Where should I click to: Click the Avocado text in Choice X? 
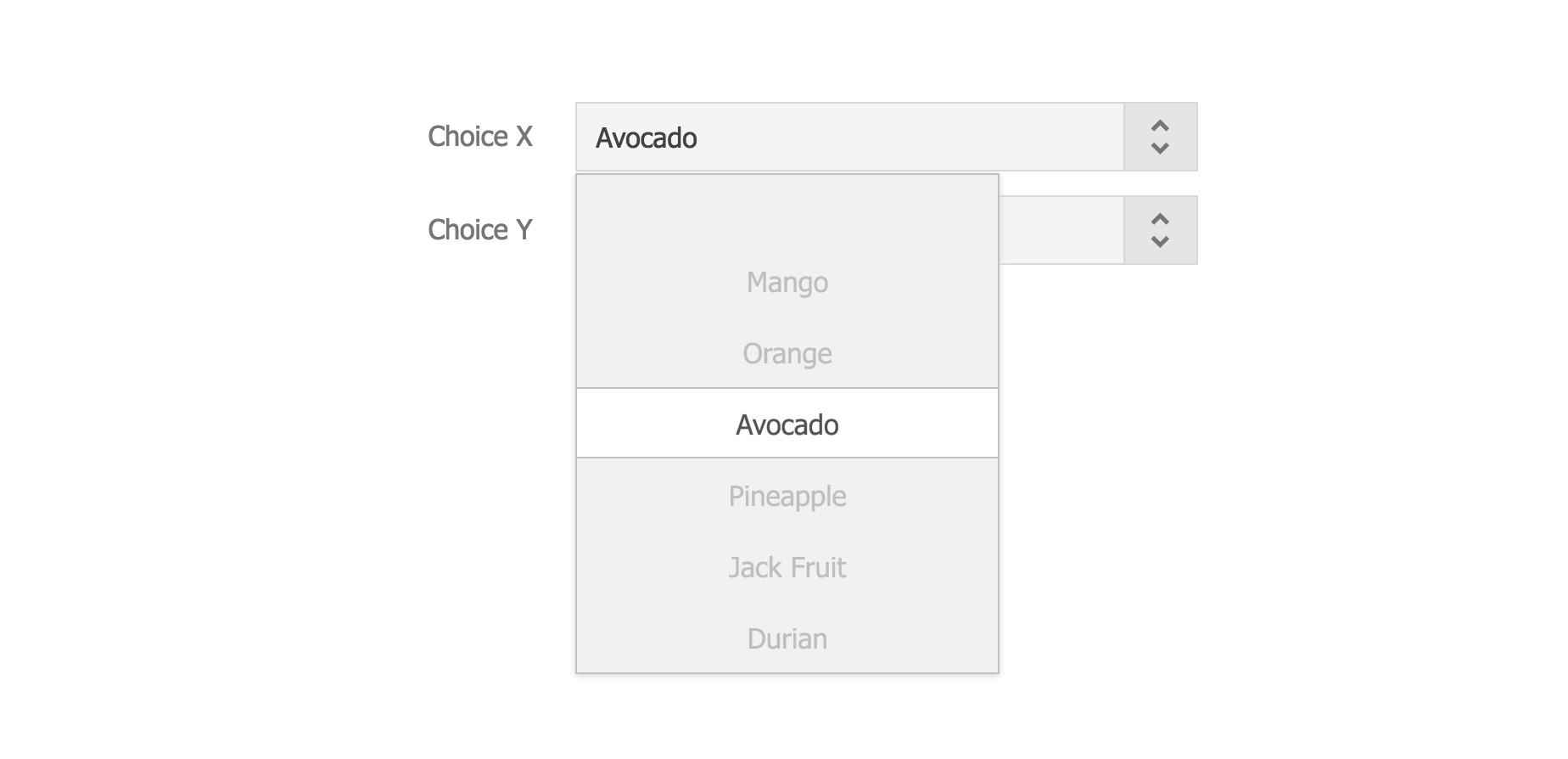coord(647,138)
